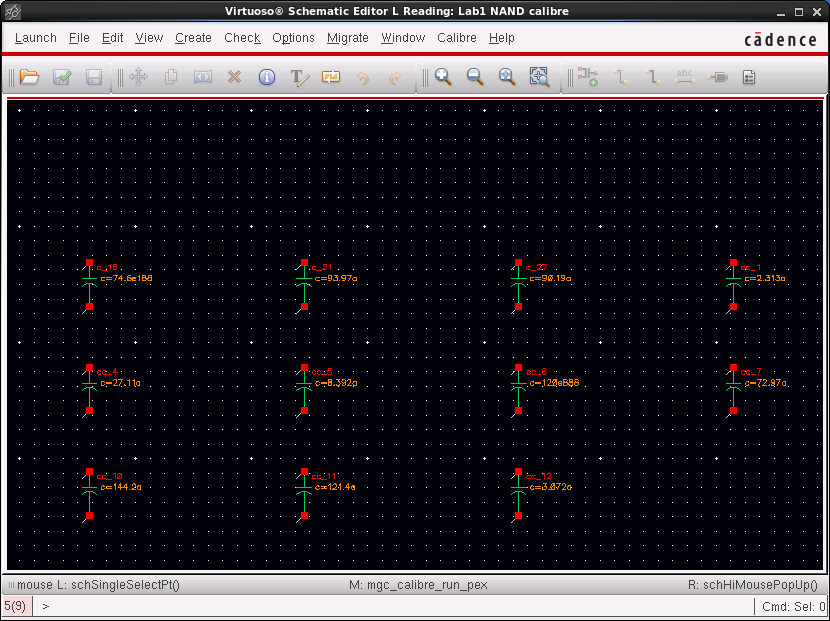
Task: Click the Zoom Out magnifier icon
Action: point(475,77)
